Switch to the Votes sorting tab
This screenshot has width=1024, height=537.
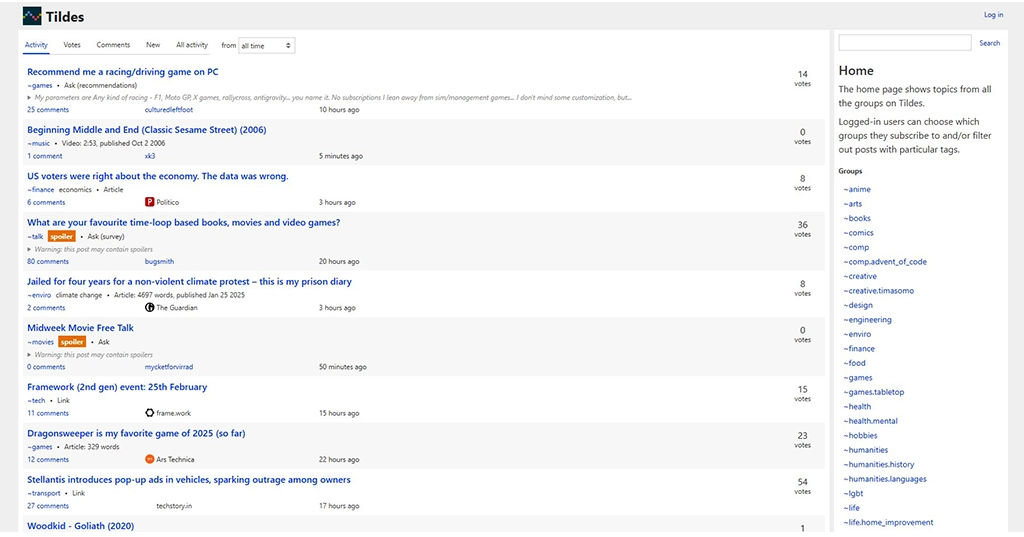(x=72, y=45)
